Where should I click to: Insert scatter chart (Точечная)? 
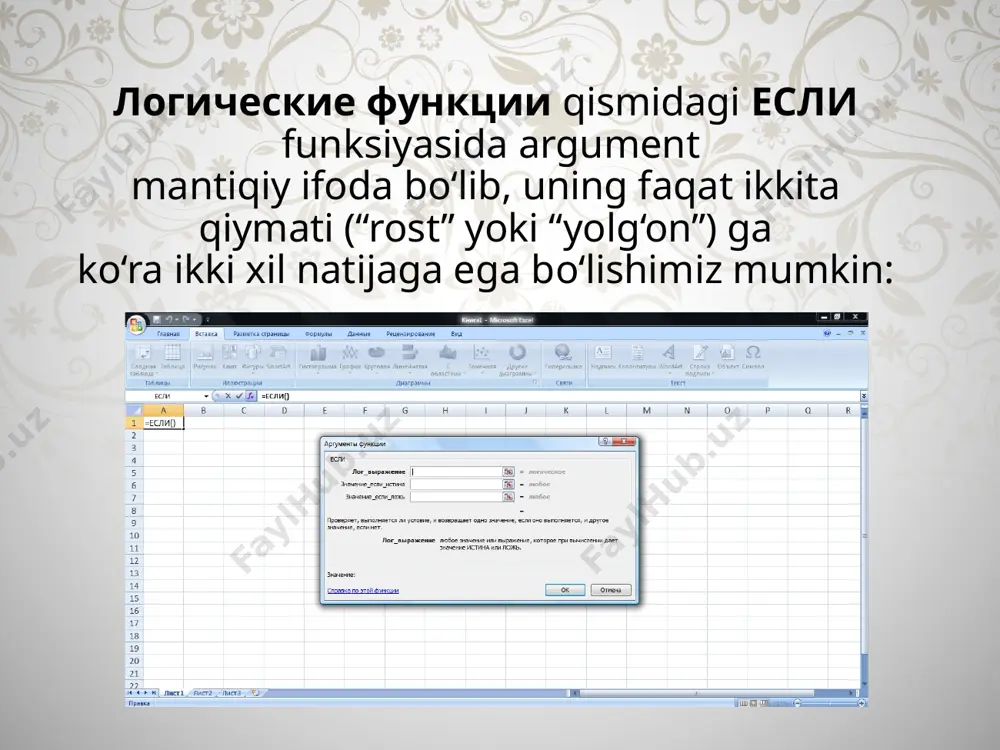click(482, 359)
